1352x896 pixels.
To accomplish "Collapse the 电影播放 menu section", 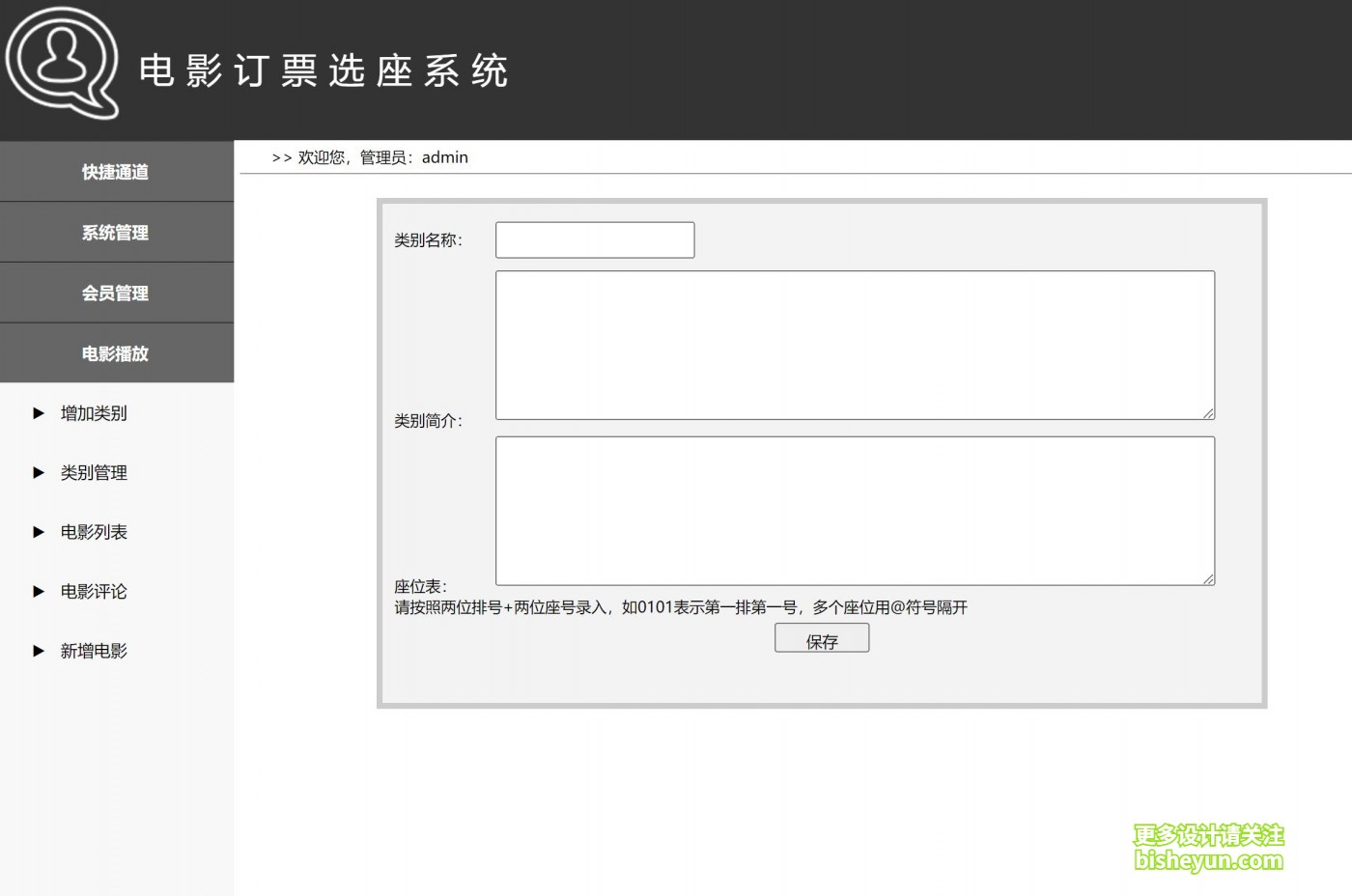I will tap(117, 353).
